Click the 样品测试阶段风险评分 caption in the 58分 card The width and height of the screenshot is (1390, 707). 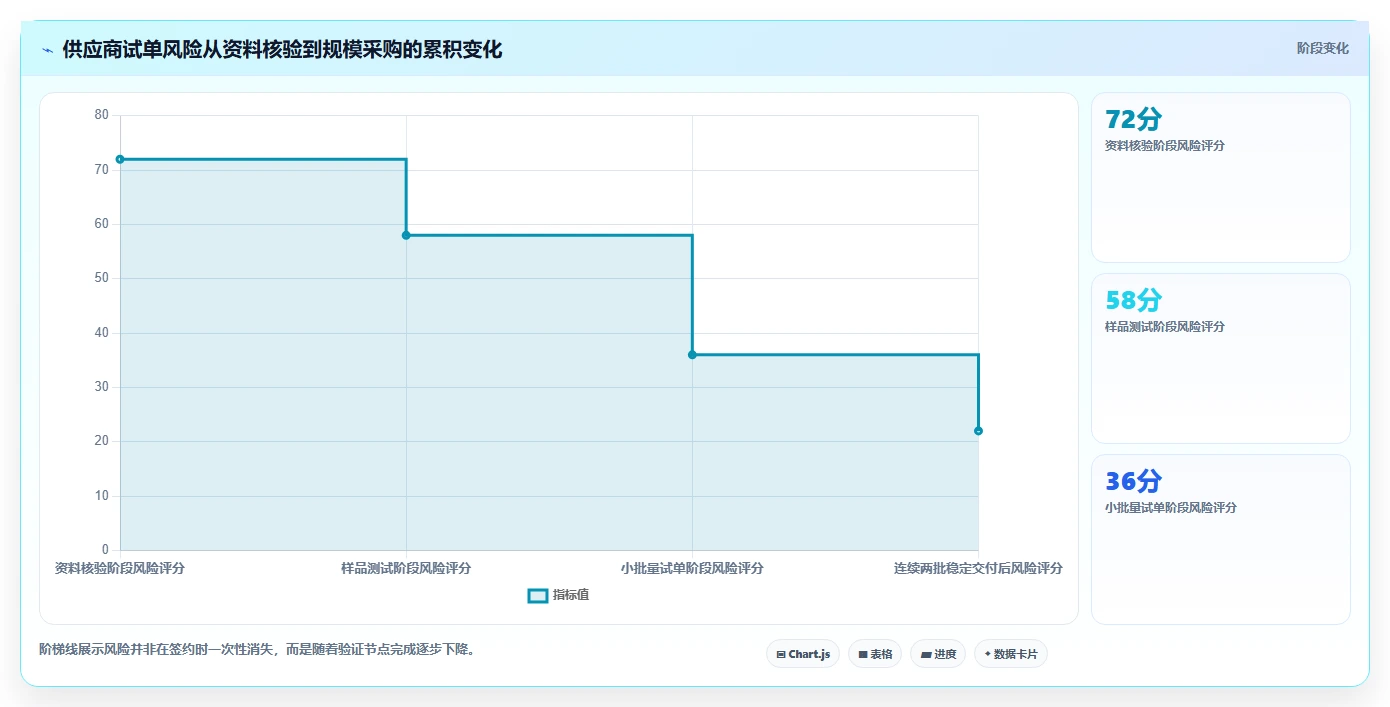coord(1165,327)
